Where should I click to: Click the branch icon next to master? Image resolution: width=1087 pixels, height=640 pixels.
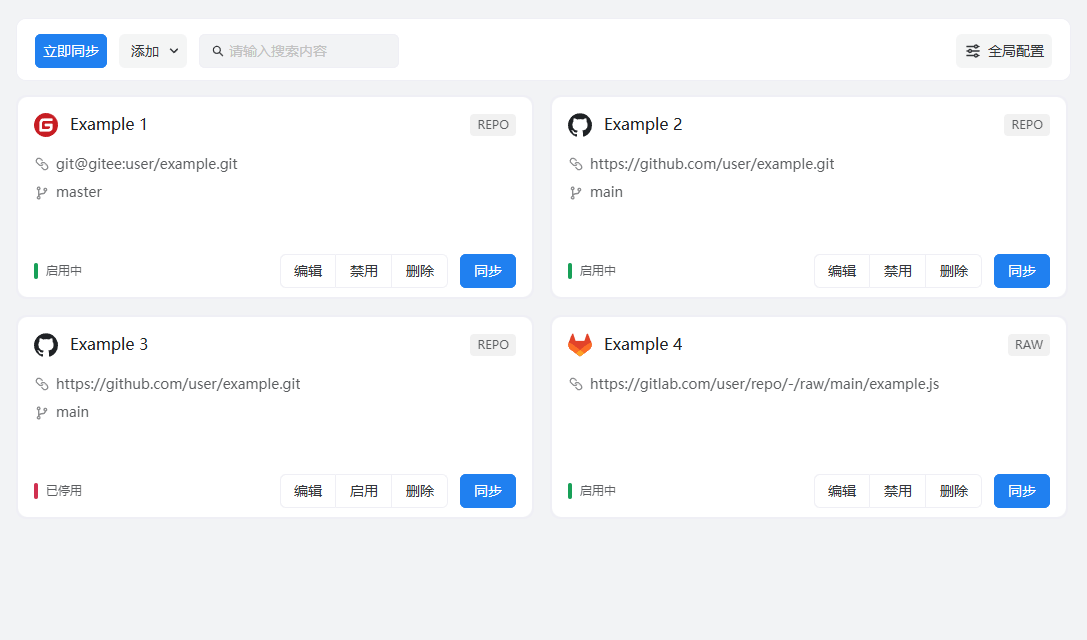point(42,193)
